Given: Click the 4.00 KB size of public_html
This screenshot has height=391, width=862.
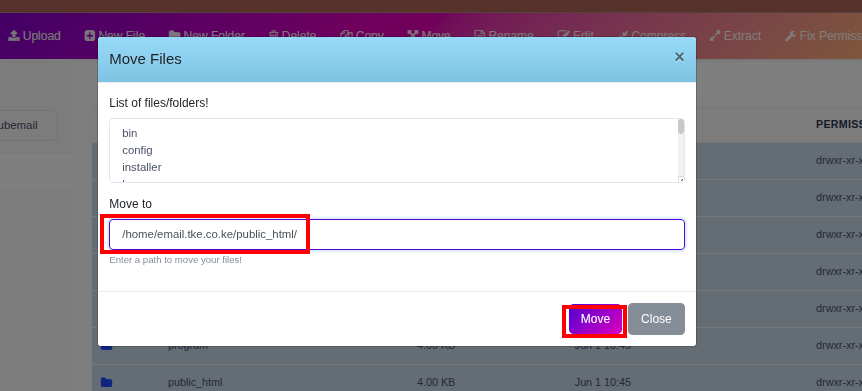Looking at the screenshot, I should [436, 382].
